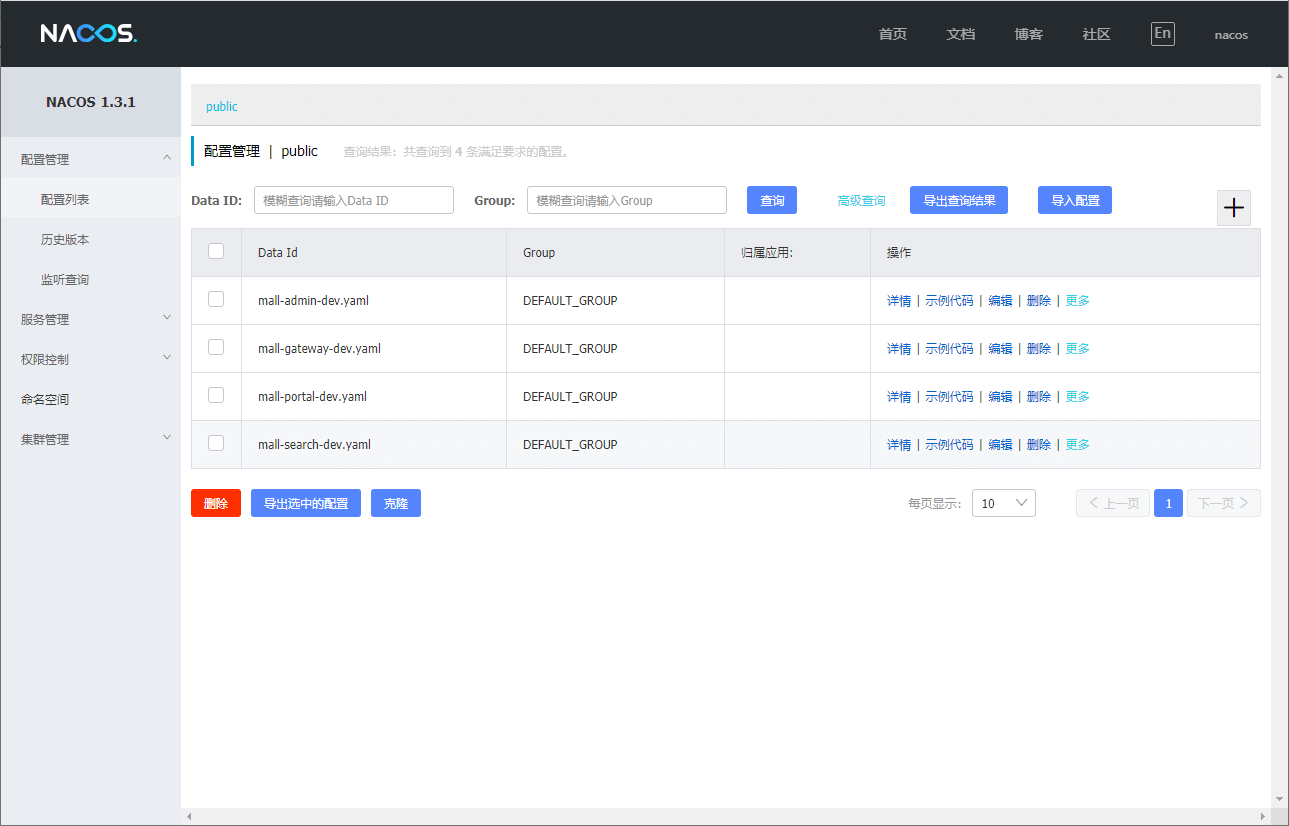This screenshot has width=1289, height=826.
Task: Click the 克隆 button
Action: (x=396, y=503)
